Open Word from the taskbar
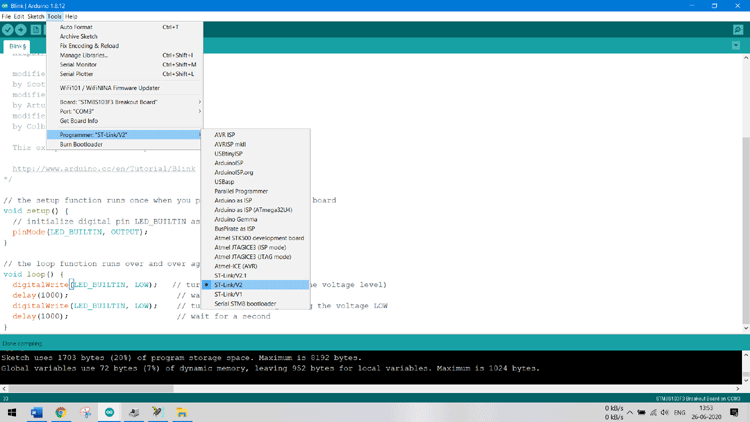The height and width of the screenshot is (422, 750). (x=36, y=412)
